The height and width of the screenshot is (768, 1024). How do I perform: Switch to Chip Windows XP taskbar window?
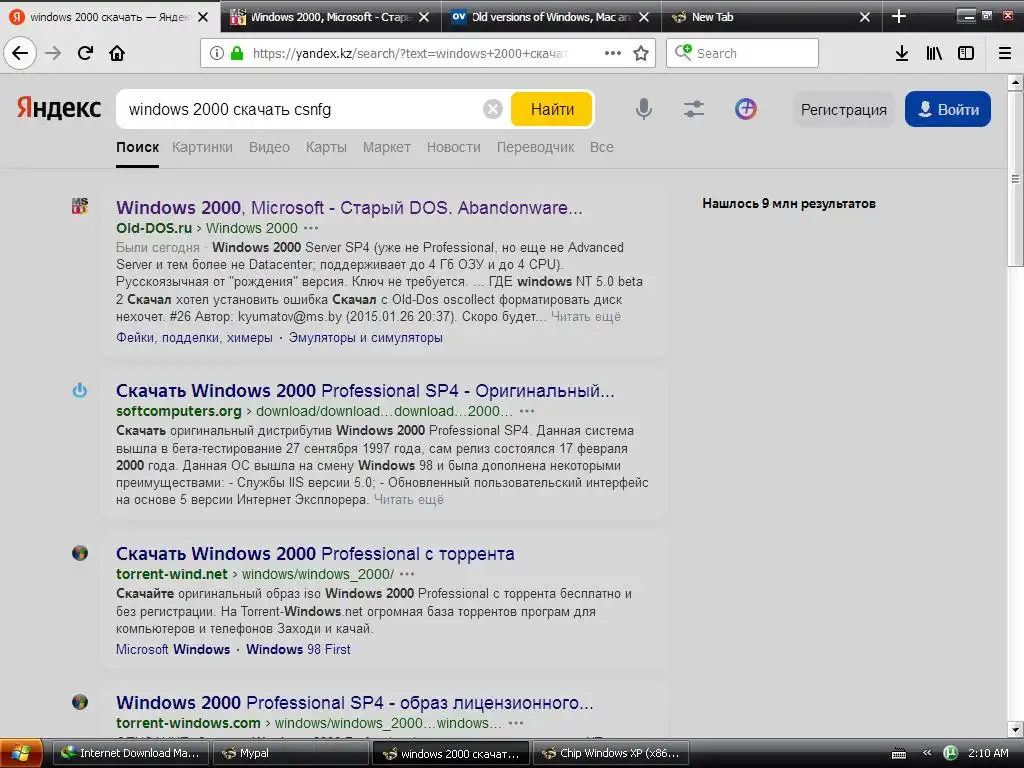click(x=612, y=753)
